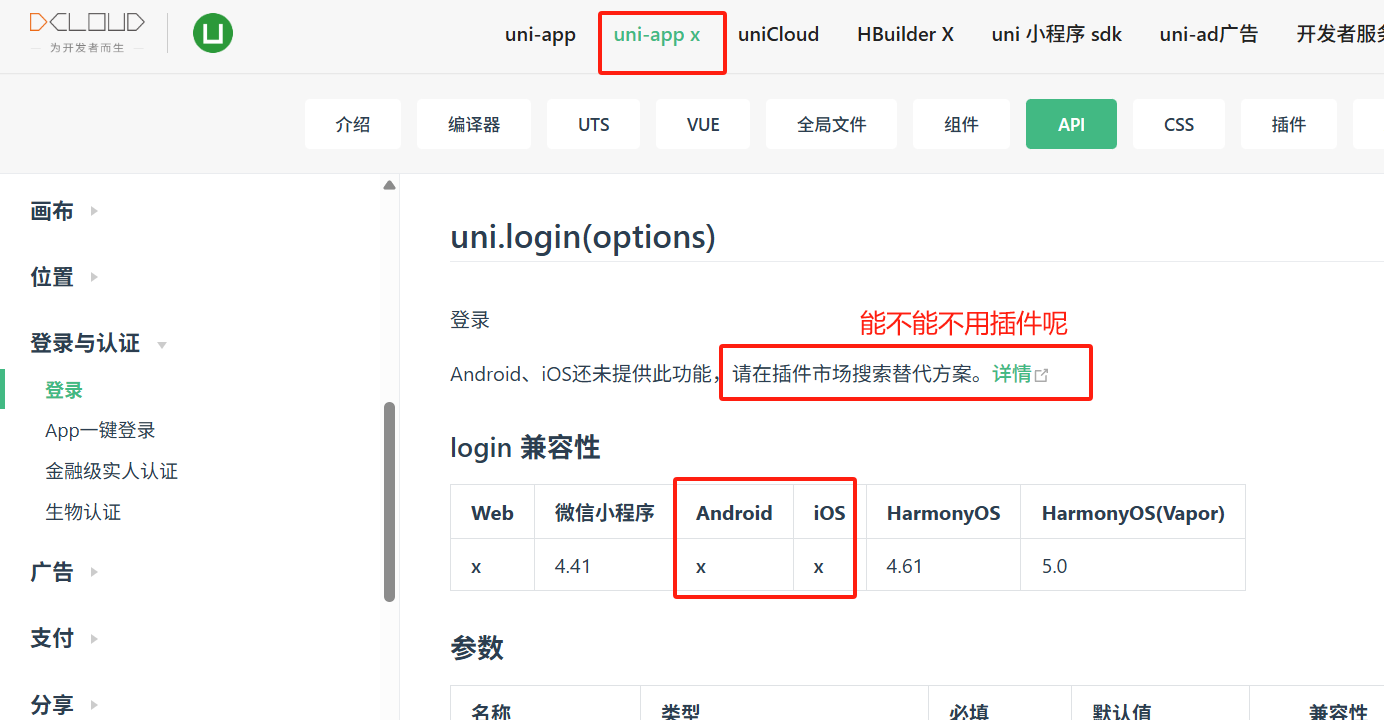Expand the 位置 sidebar section

point(64,277)
